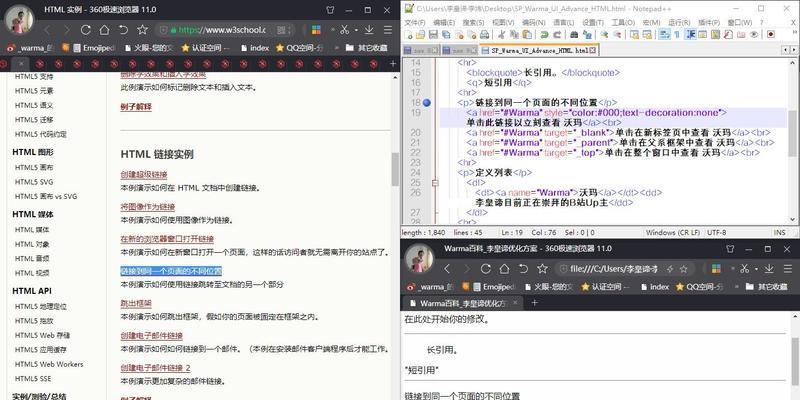Screen dimensions: 800x400
Task: Expand bookmarks overflow chevron in w3school browser
Action: [335, 48]
